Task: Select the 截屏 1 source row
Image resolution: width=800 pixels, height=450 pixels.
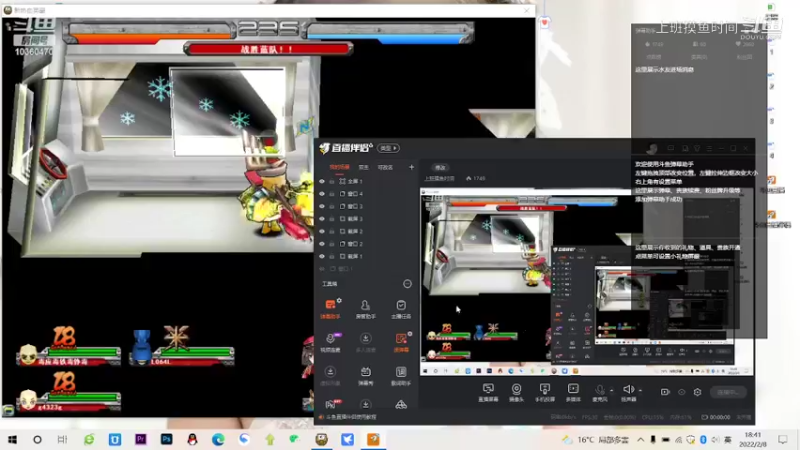Action: tap(367, 256)
